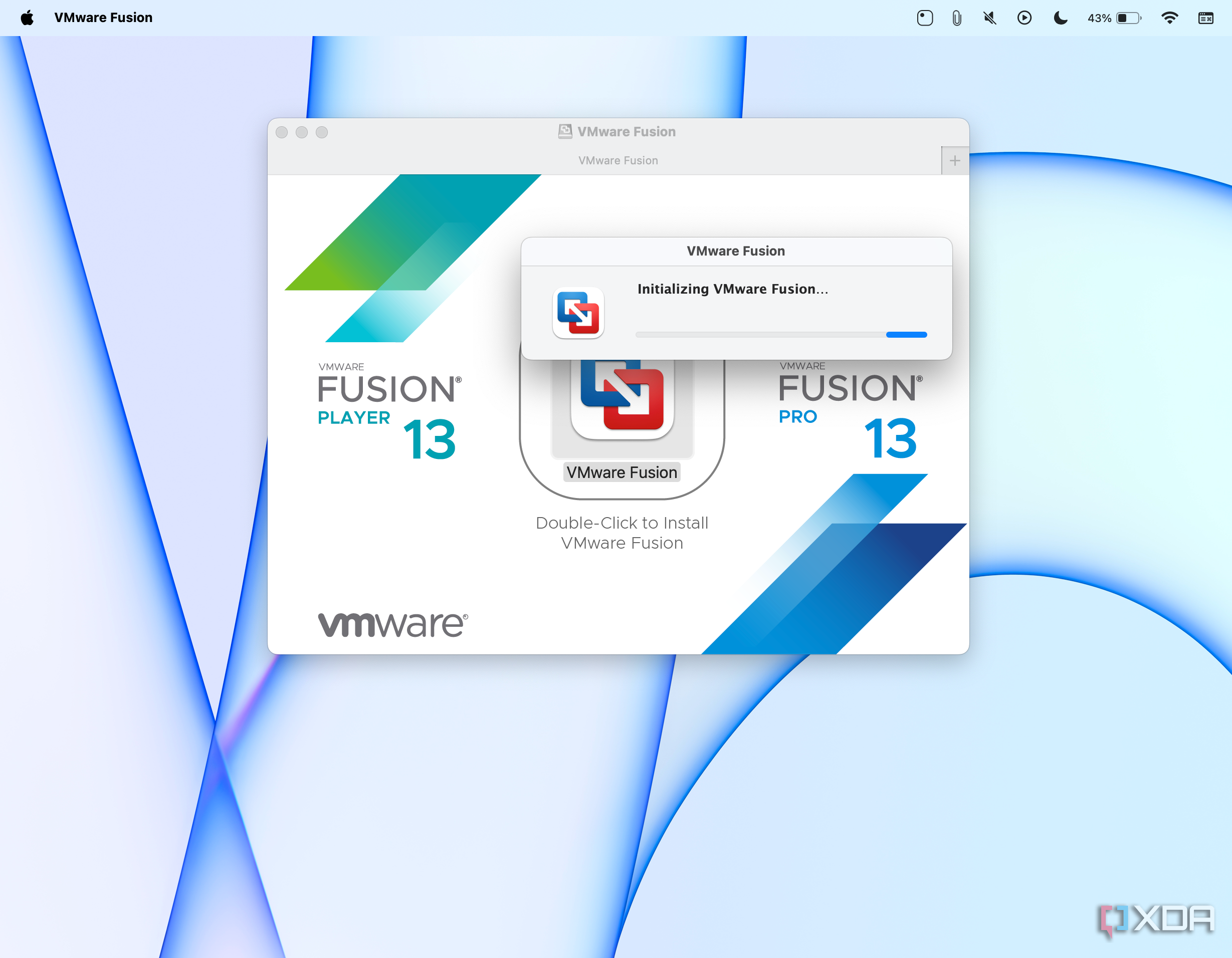Click the disk image icon in the window title

[x=565, y=131]
